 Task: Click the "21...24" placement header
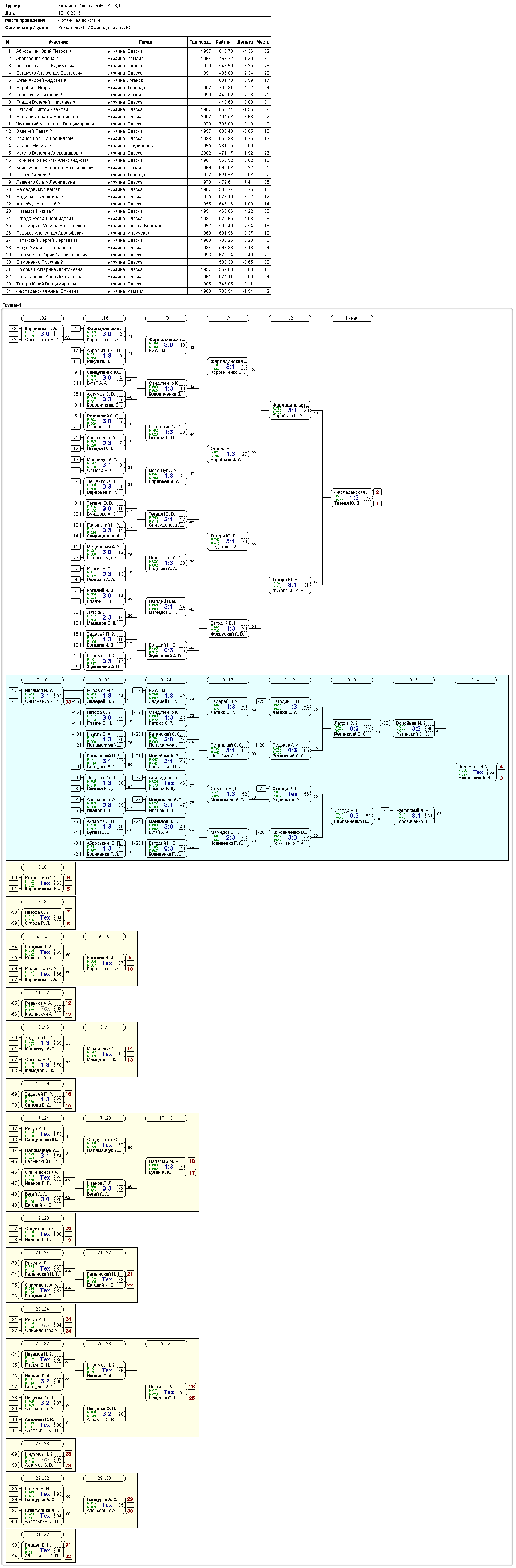click(42, 1253)
